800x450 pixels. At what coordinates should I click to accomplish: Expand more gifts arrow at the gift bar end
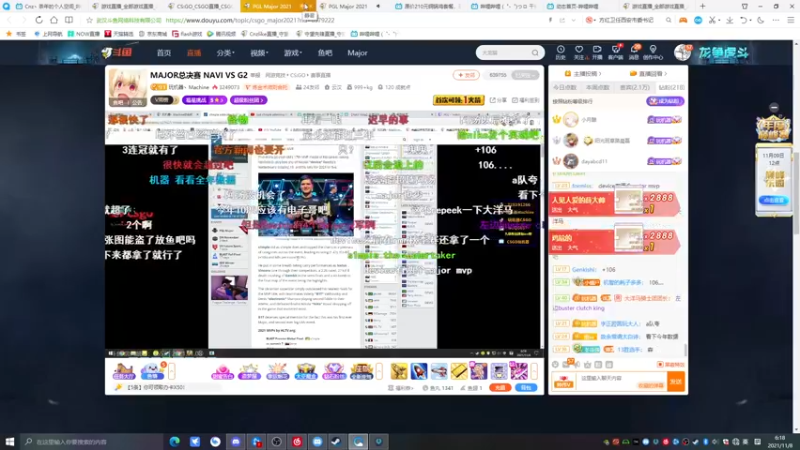534,371
